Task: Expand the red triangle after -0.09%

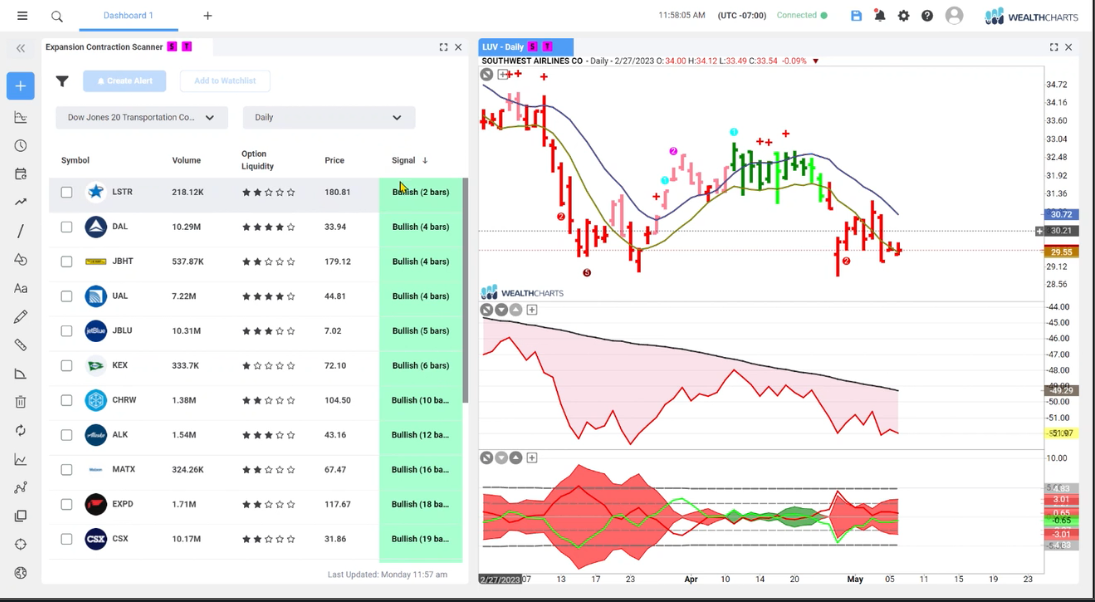Action: tap(815, 61)
